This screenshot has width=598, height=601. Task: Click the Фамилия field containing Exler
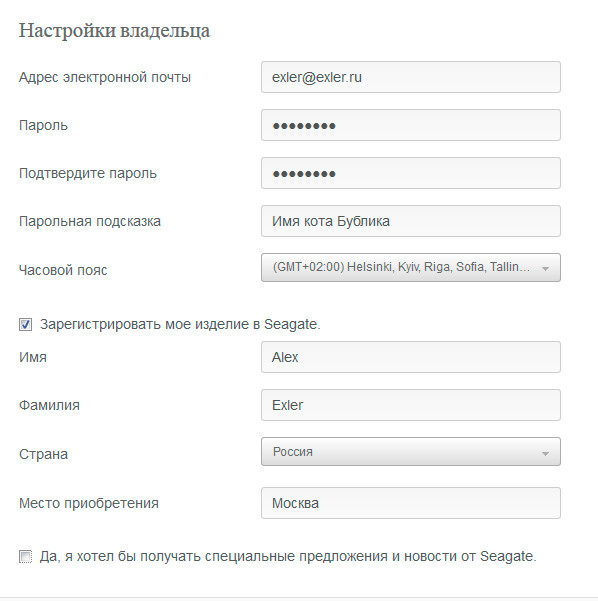coord(411,405)
